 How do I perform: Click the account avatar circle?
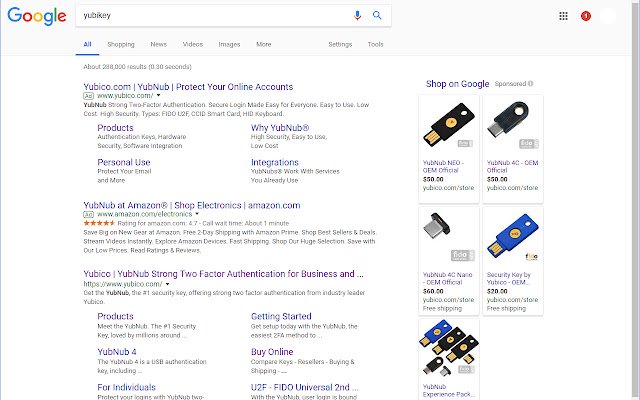608,16
